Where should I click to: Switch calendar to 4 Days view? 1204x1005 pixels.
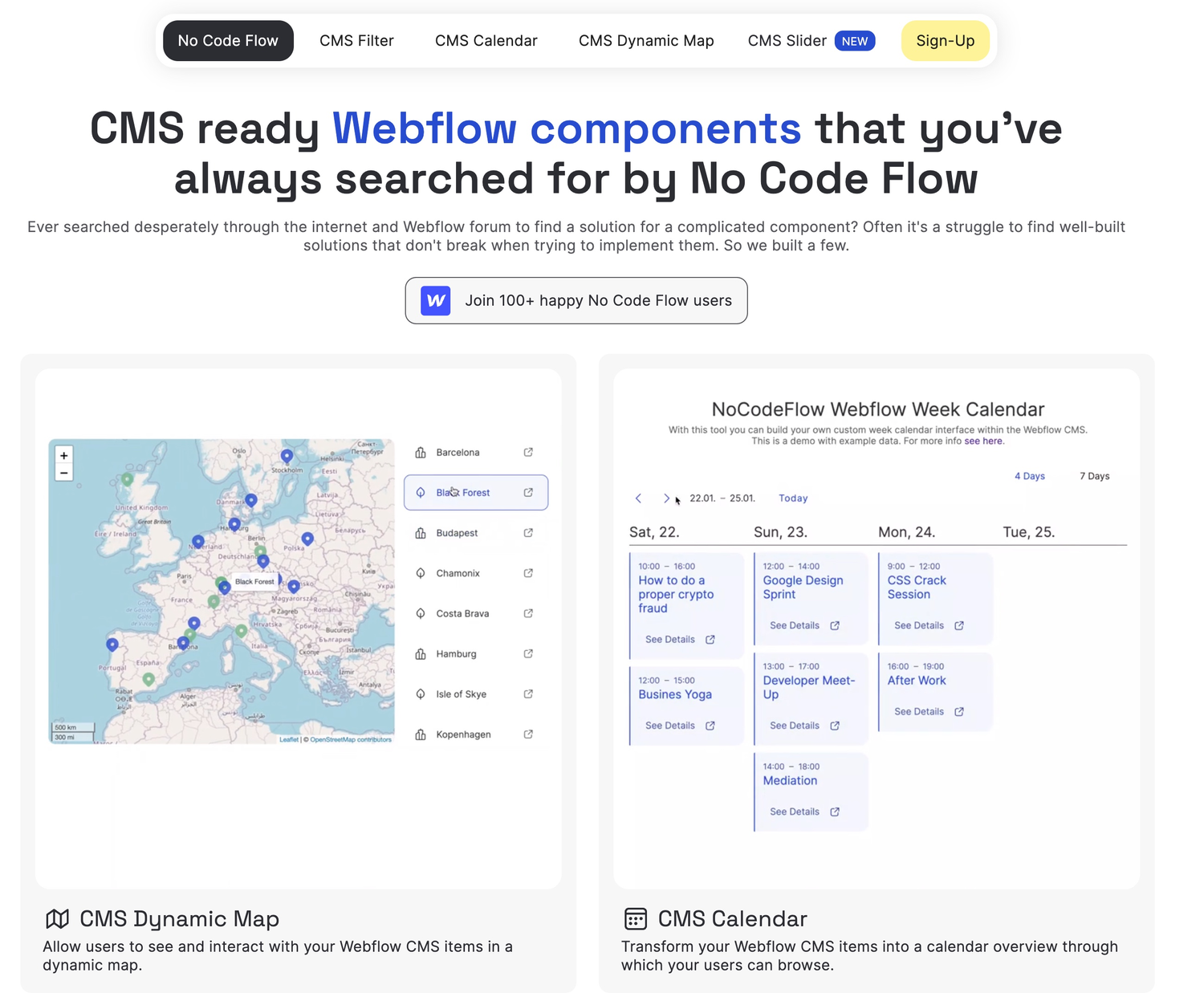[1030, 476]
